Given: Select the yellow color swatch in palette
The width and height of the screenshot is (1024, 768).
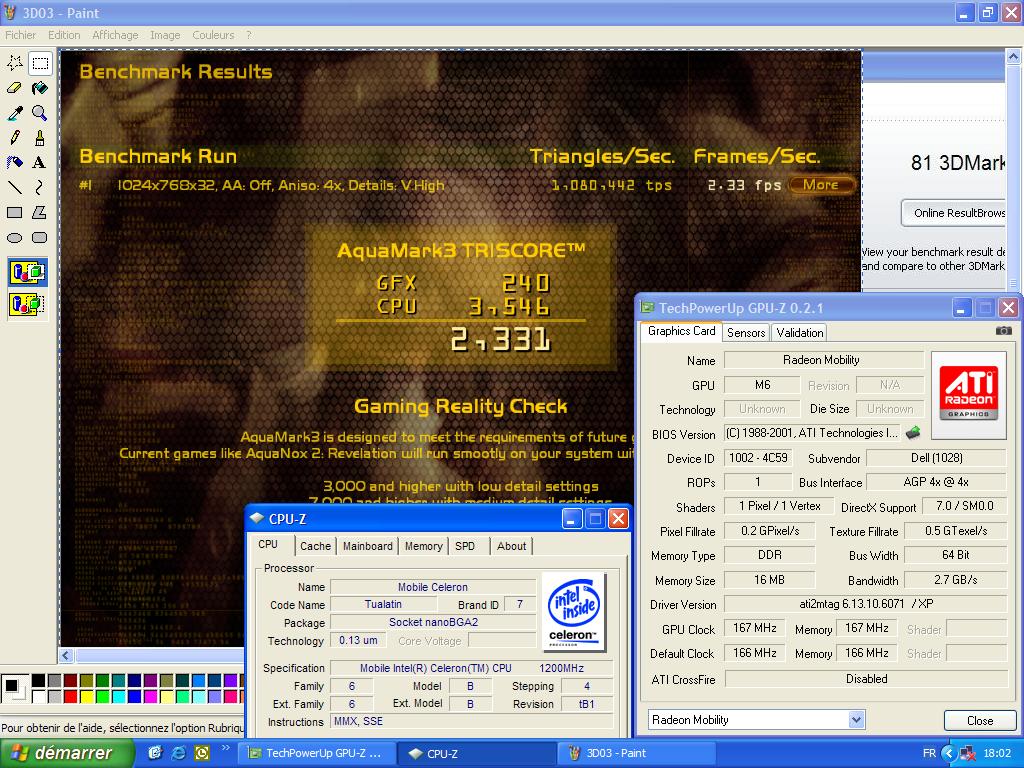Looking at the screenshot, I should tap(86, 696).
